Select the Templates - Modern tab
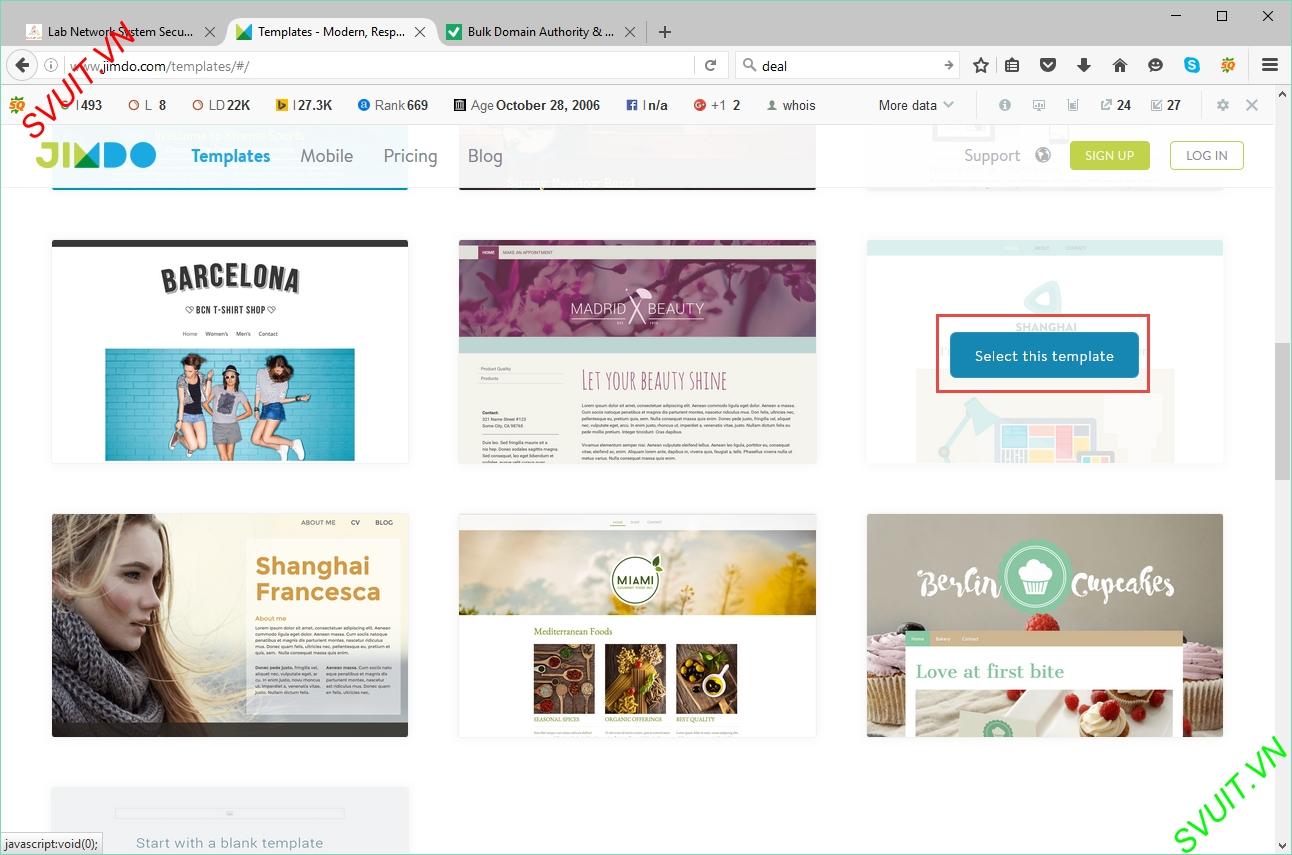1292x855 pixels. (331, 32)
